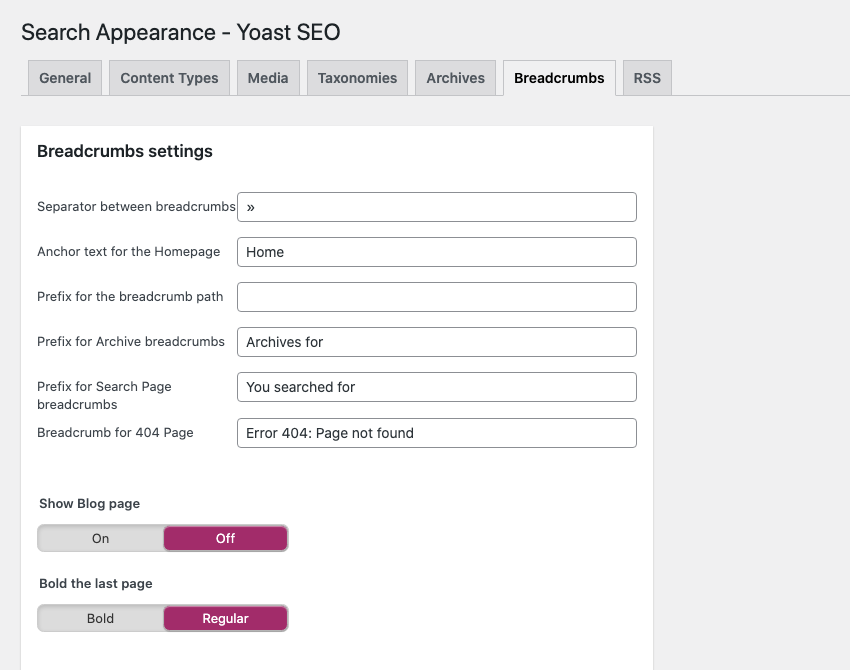
Task: Edit the Prefix for Archive breadcrumbs field
Action: (437, 342)
